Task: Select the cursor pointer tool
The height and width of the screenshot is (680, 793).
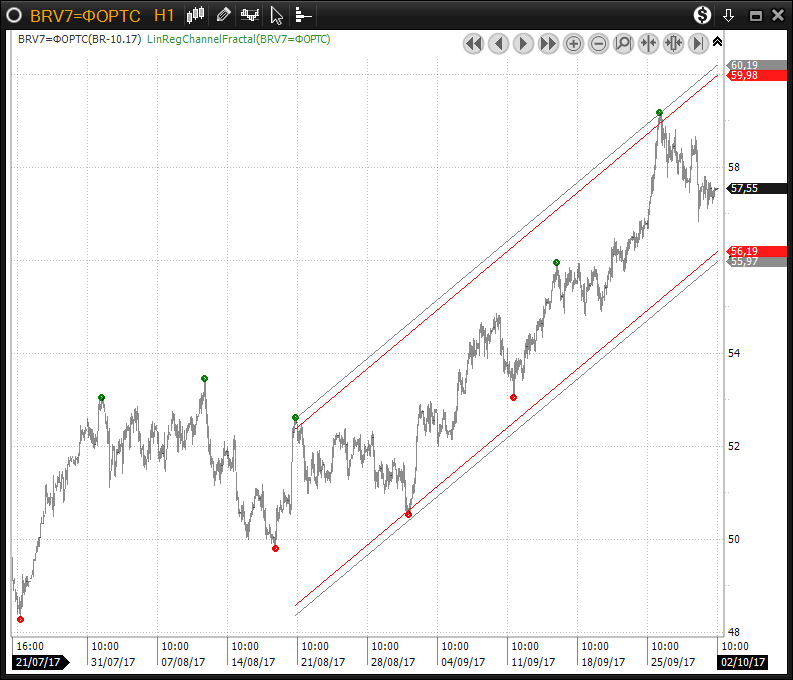Action: click(277, 15)
